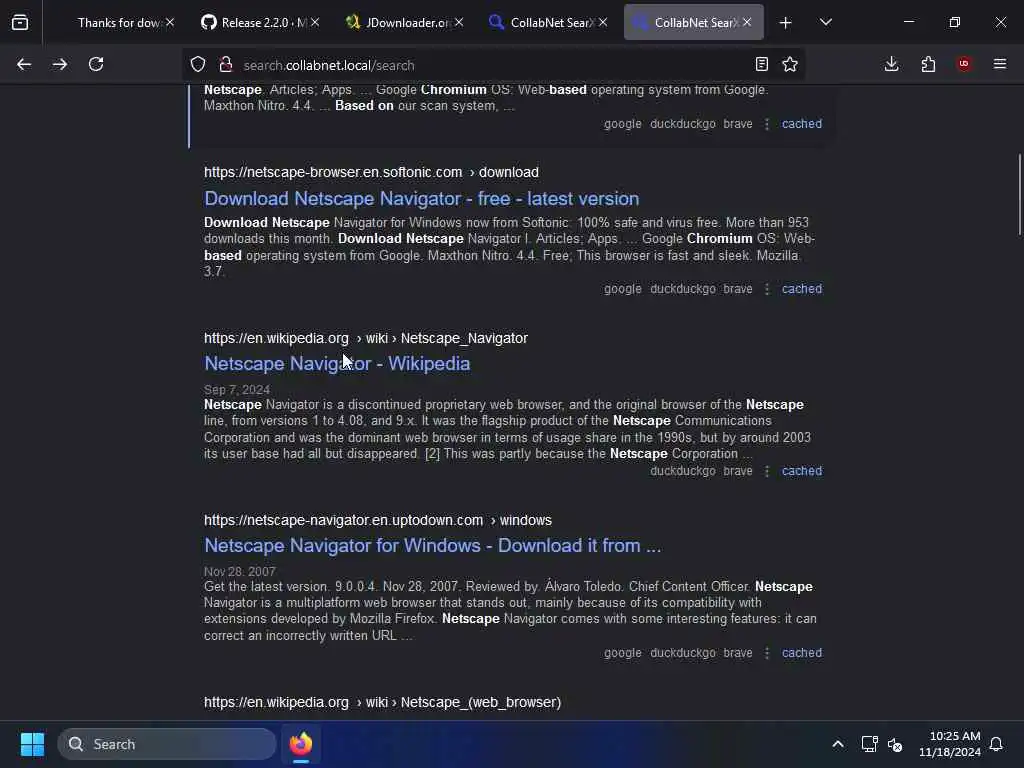This screenshot has width=1024, height=768.
Task: Open the tracking protection shield icon
Action: [198, 65]
